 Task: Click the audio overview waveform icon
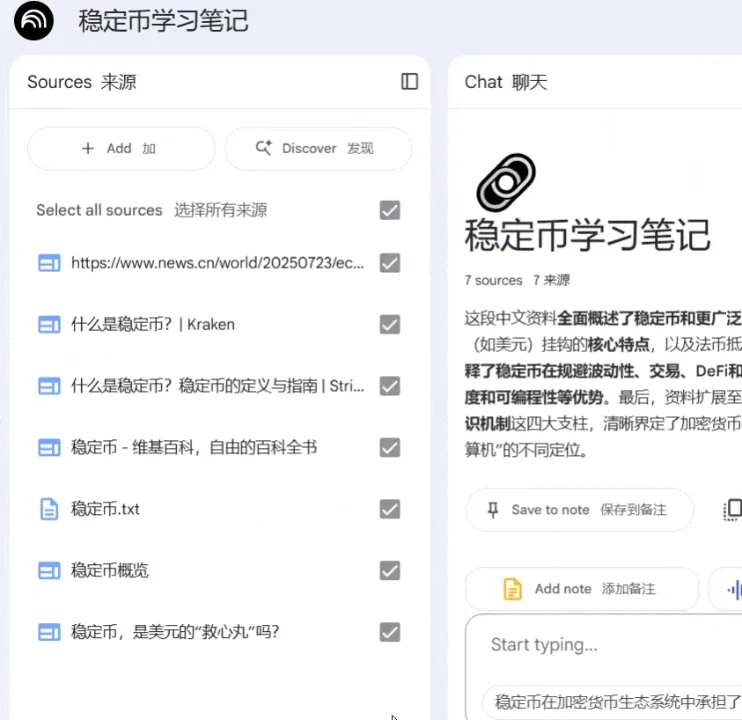click(x=734, y=589)
